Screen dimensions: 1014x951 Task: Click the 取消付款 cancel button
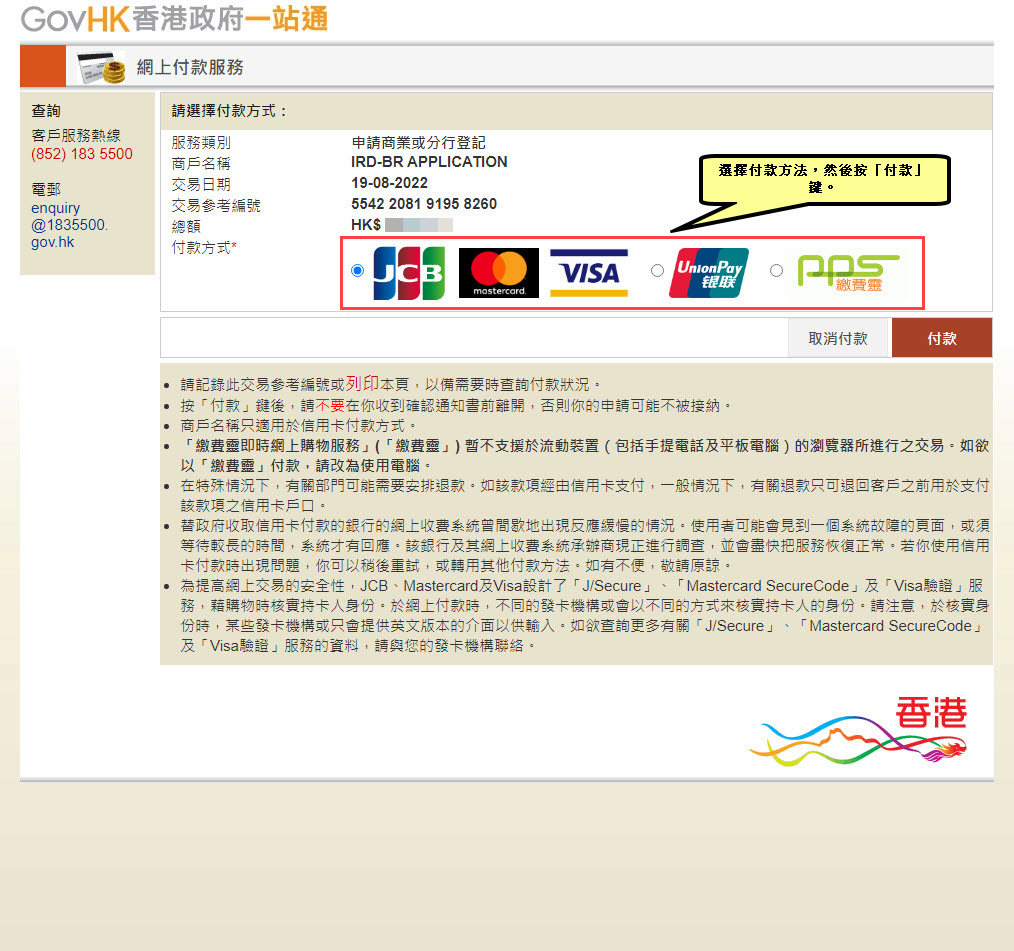click(x=838, y=337)
